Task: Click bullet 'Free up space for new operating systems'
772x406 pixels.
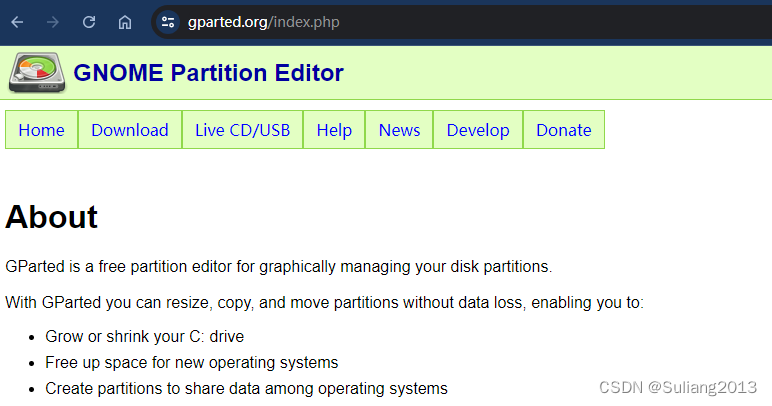Action: pyautogui.click(x=192, y=363)
